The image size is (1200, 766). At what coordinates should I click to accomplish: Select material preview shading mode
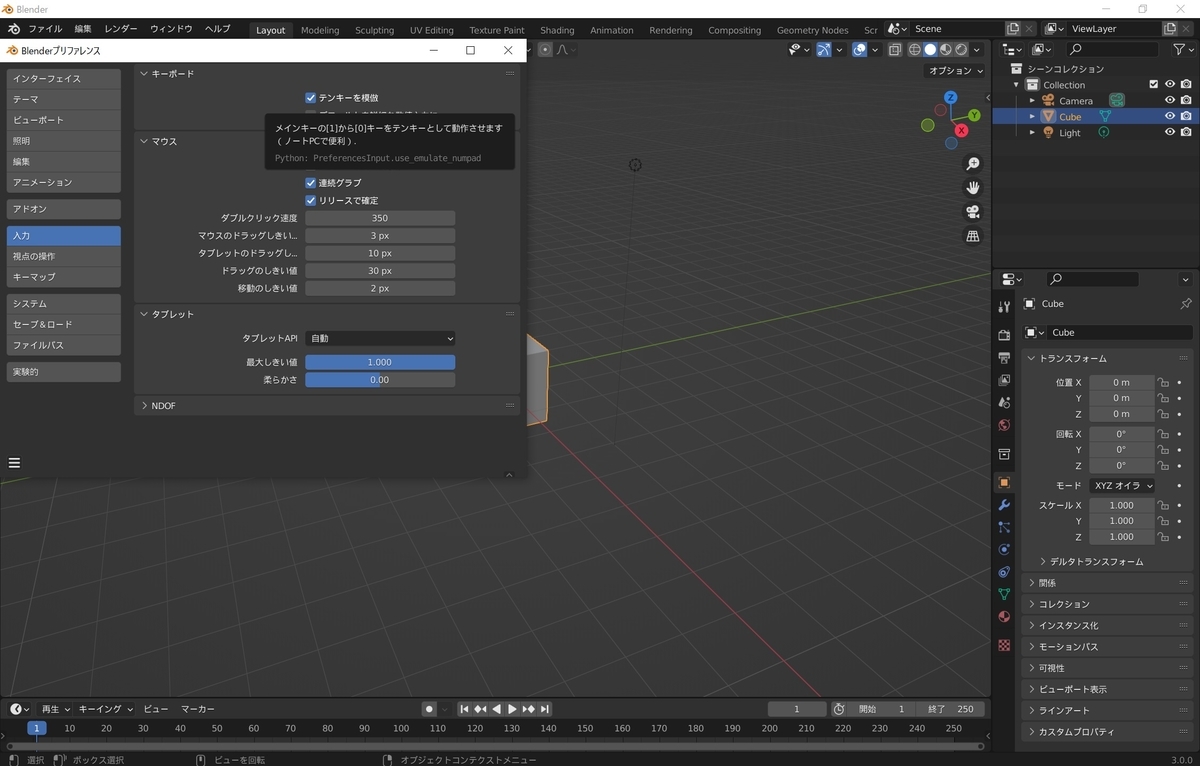(946, 49)
